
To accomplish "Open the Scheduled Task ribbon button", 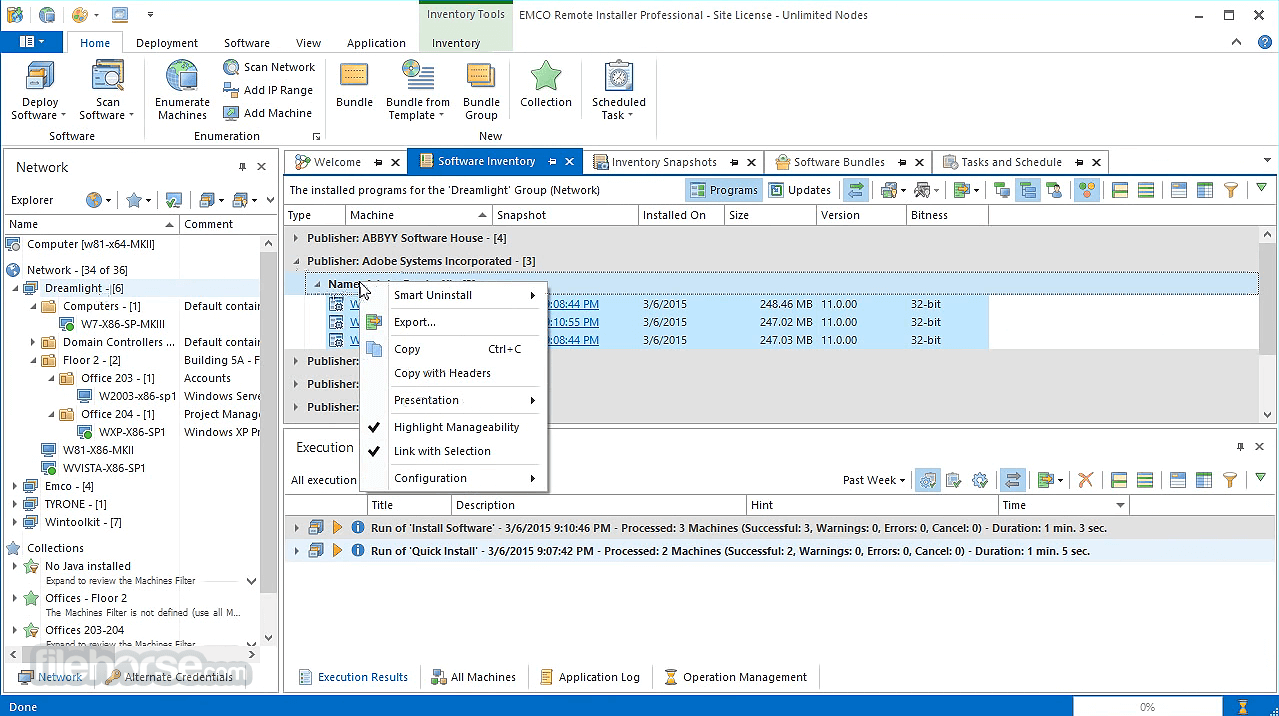I will tap(619, 90).
